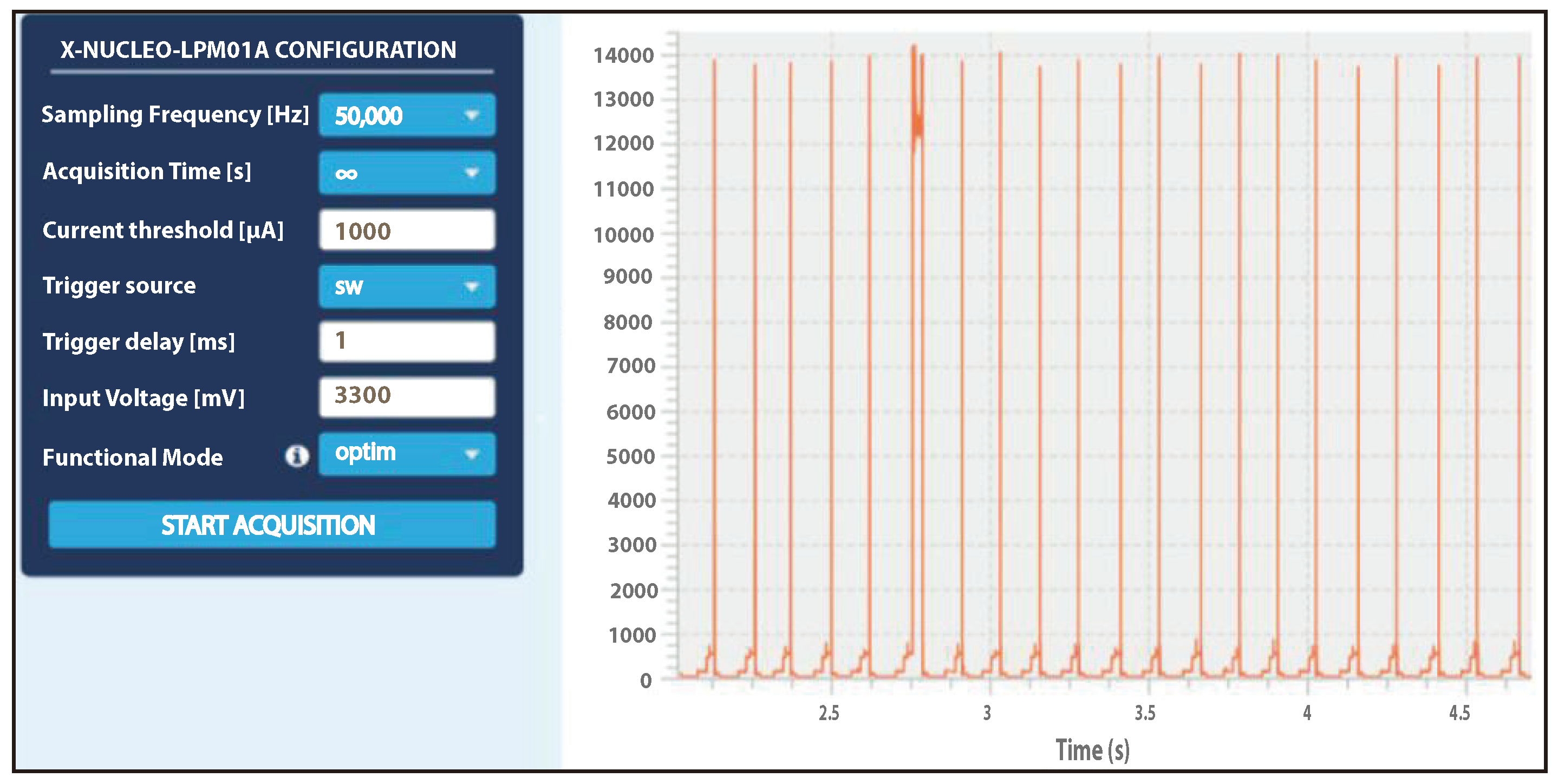Screen dimensions: 1558x784
Task: Open the Functional Mode dropdown showing optim
Action: pyautogui.click(x=407, y=453)
